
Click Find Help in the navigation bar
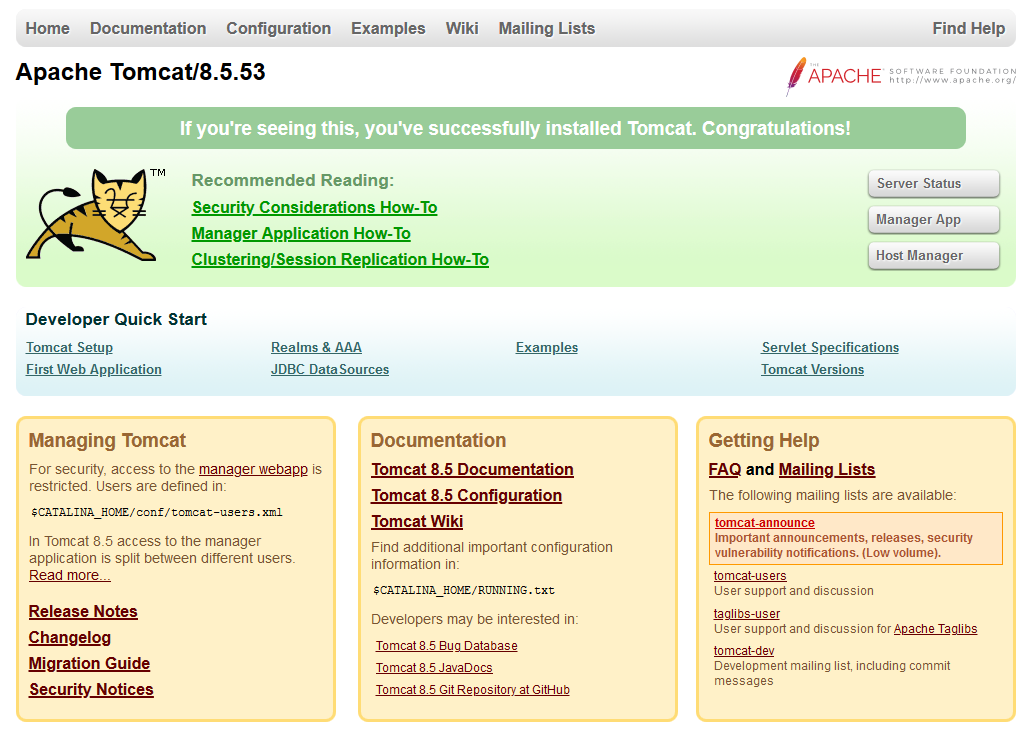pyautogui.click(x=968, y=29)
